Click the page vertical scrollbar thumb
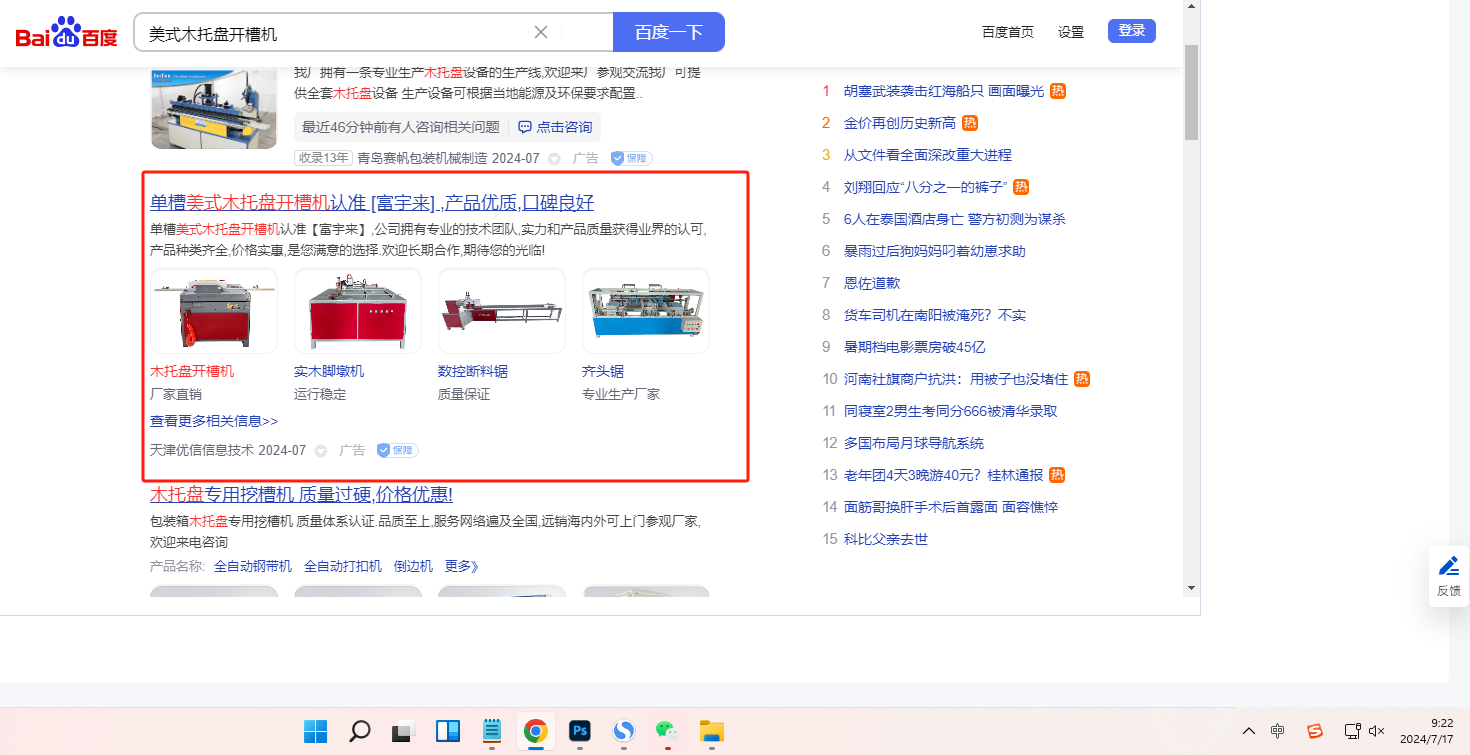Viewport: 1470px width, 755px height. [x=1191, y=92]
